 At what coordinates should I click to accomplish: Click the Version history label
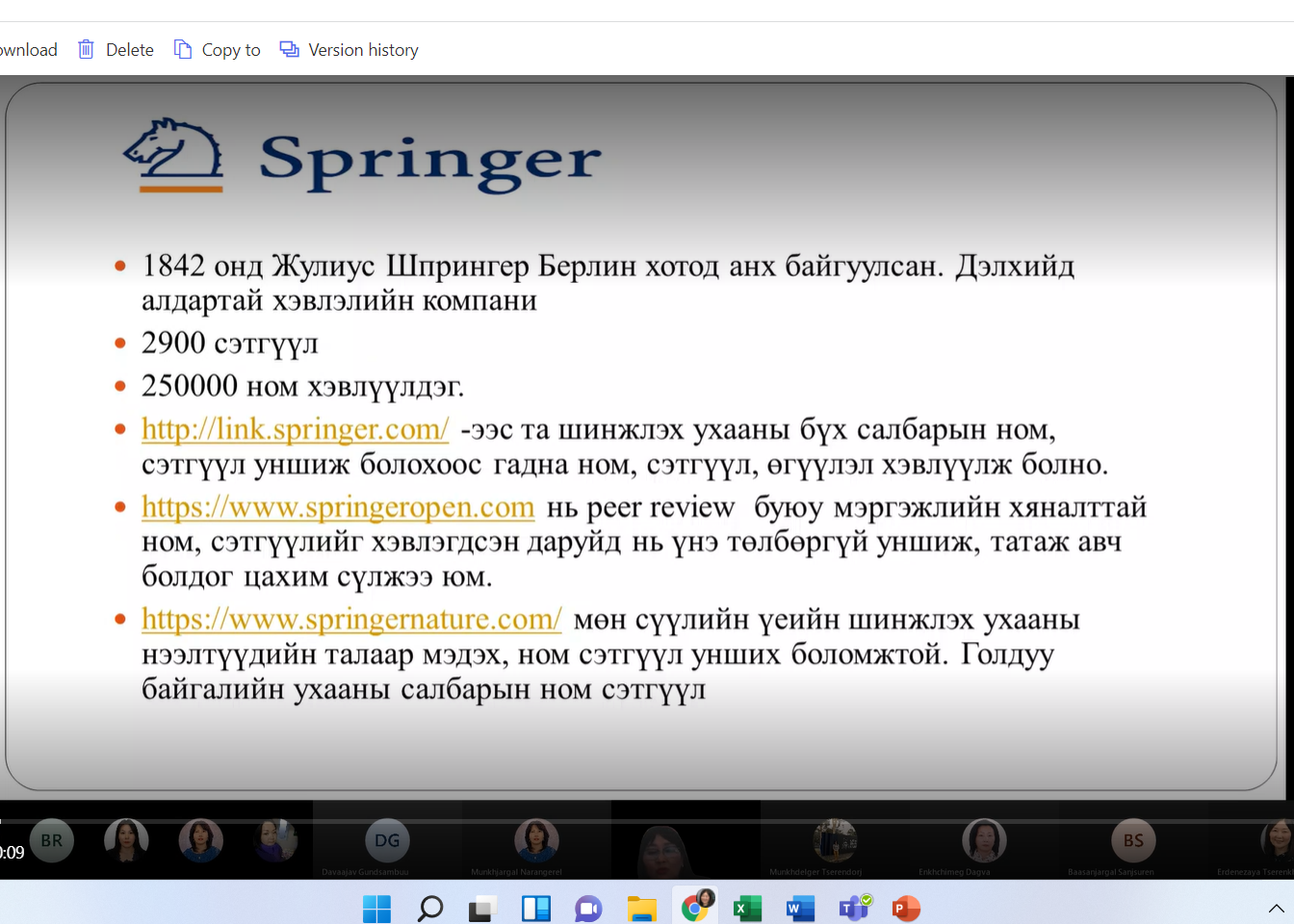[363, 49]
